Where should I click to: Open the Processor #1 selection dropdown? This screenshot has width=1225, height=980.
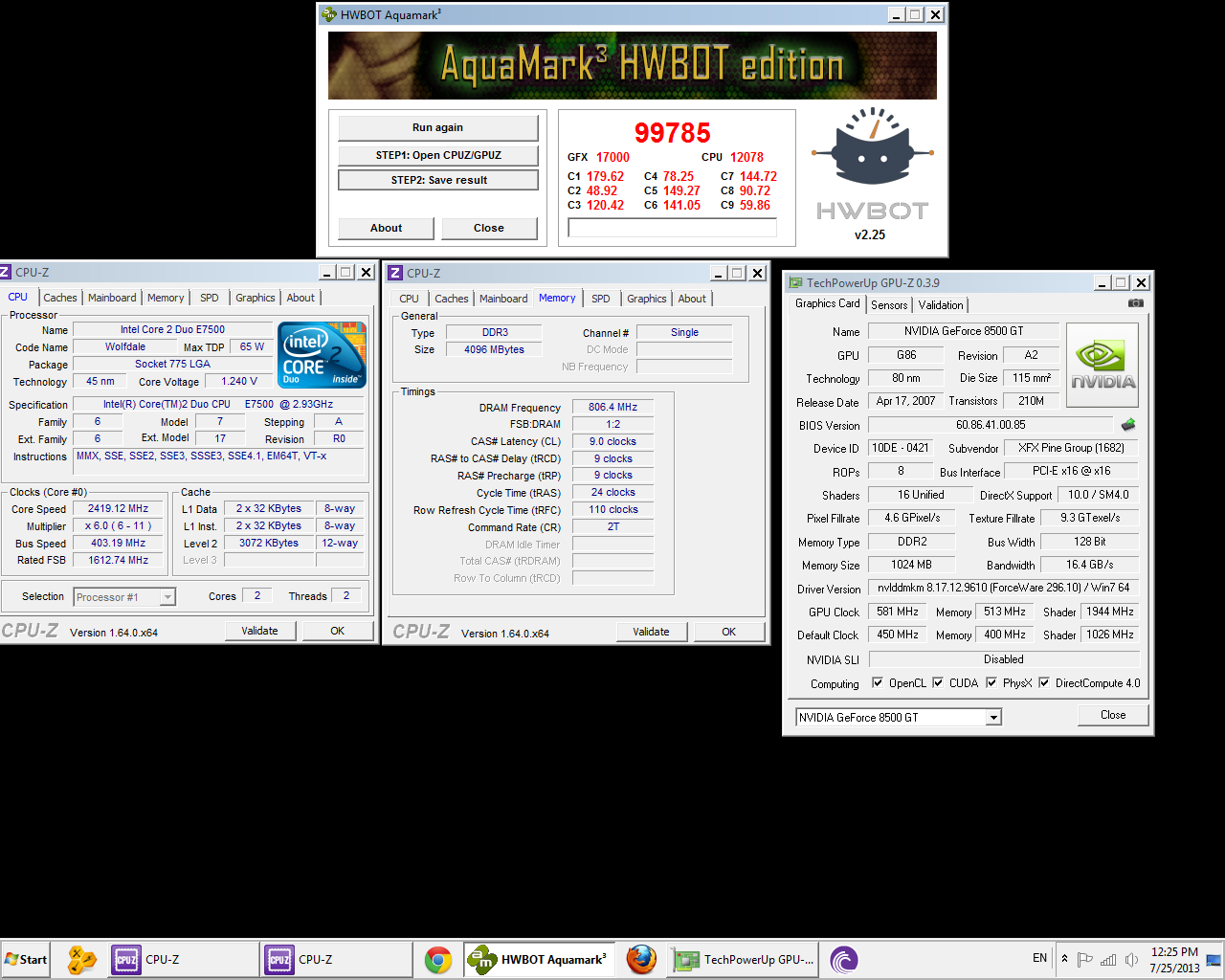point(167,597)
